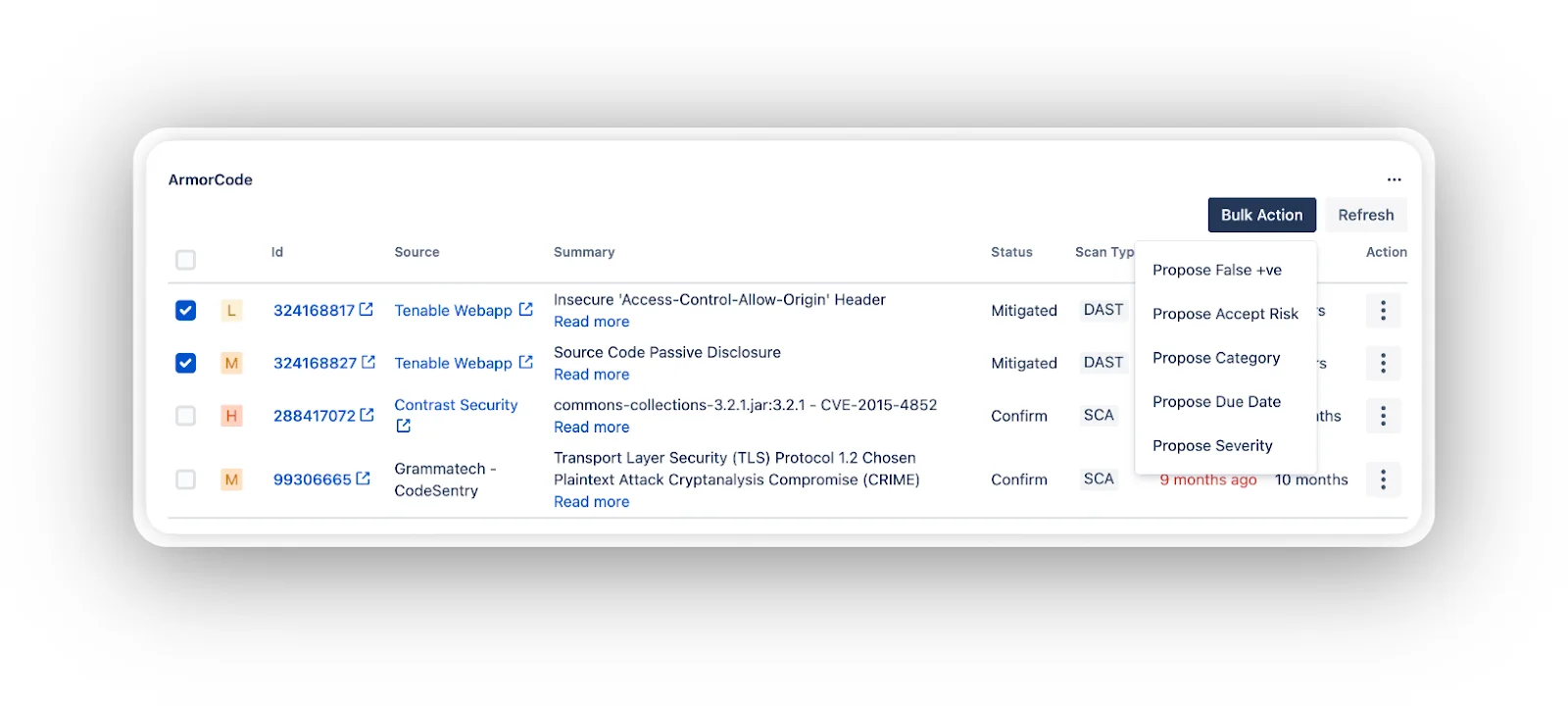The height and width of the screenshot is (706, 1568).
Task: Click High severity badge for 288417072
Action: [231, 416]
